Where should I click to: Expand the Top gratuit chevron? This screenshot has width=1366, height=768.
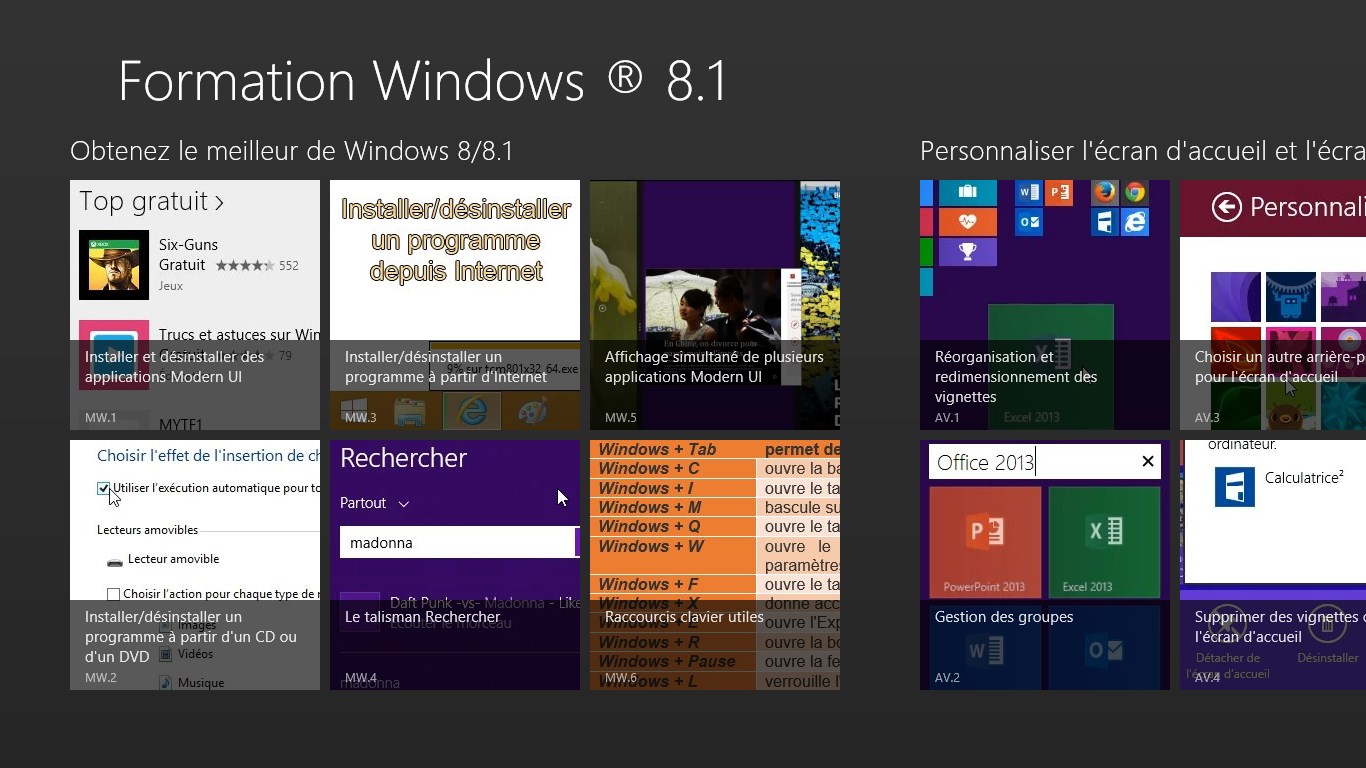tap(219, 203)
